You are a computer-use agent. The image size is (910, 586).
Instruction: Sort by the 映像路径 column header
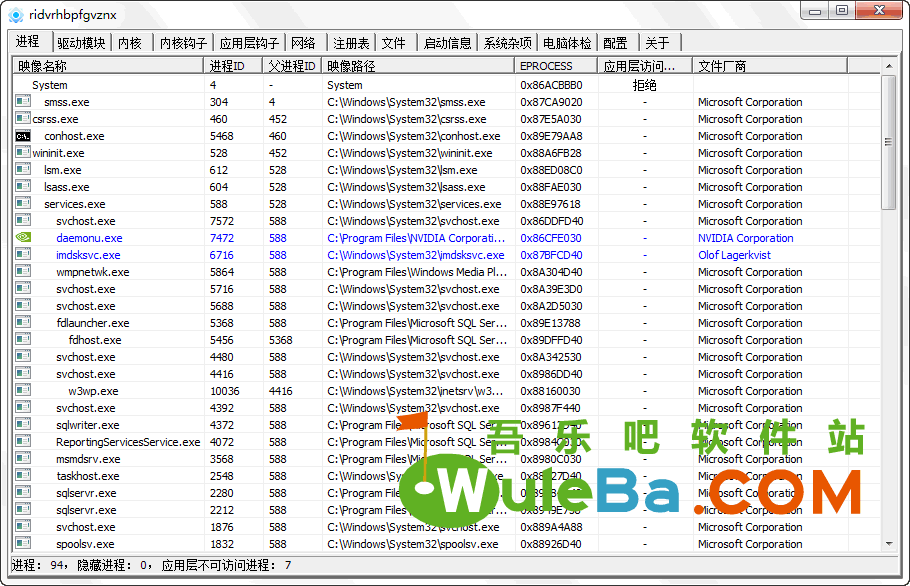[x=418, y=66]
